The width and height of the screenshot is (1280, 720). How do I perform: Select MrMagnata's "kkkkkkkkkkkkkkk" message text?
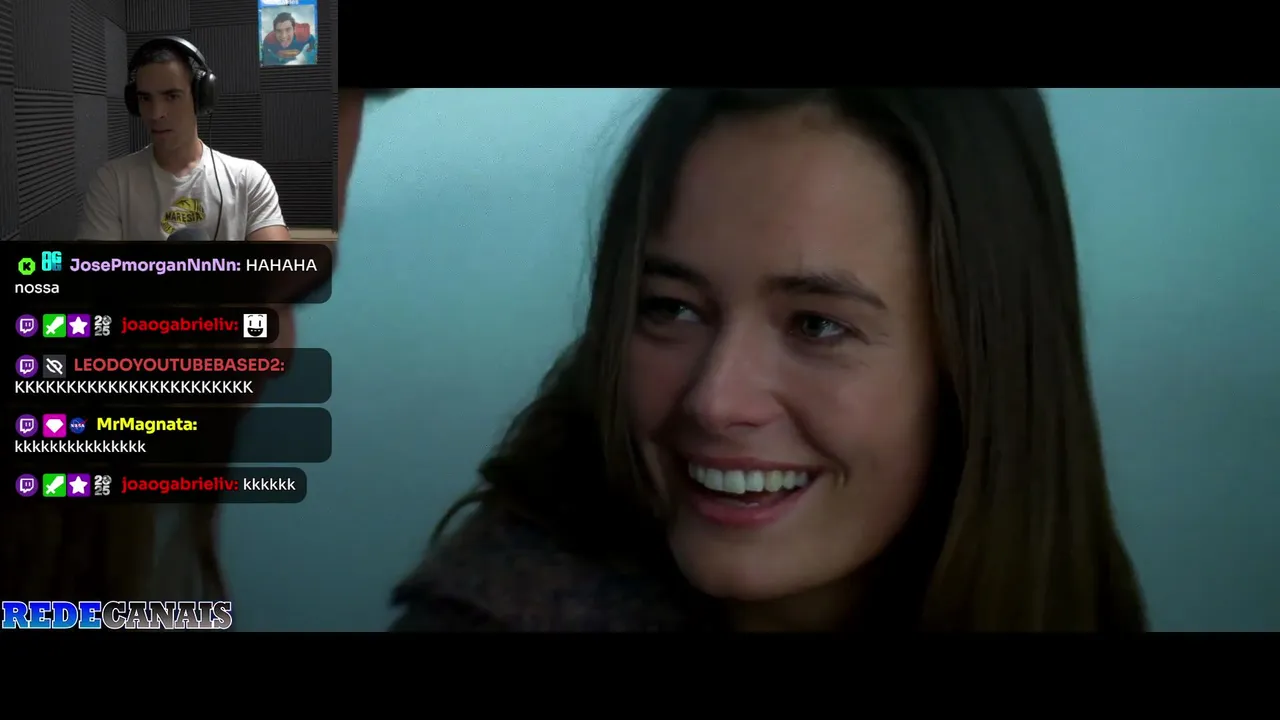[80, 447]
